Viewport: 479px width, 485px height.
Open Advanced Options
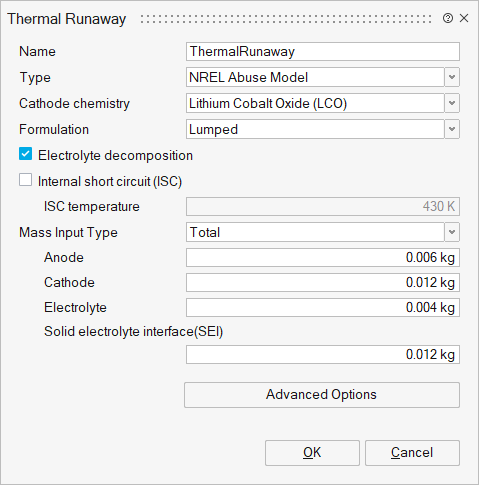(322, 395)
